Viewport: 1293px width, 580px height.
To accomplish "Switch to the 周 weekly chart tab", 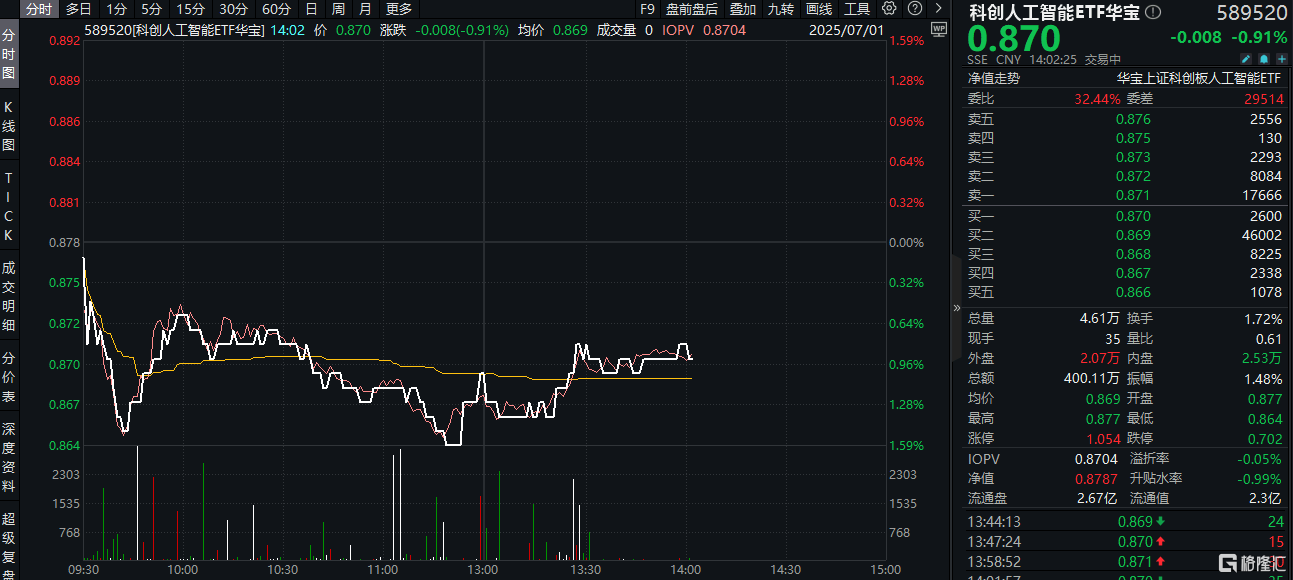I will [339, 9].
